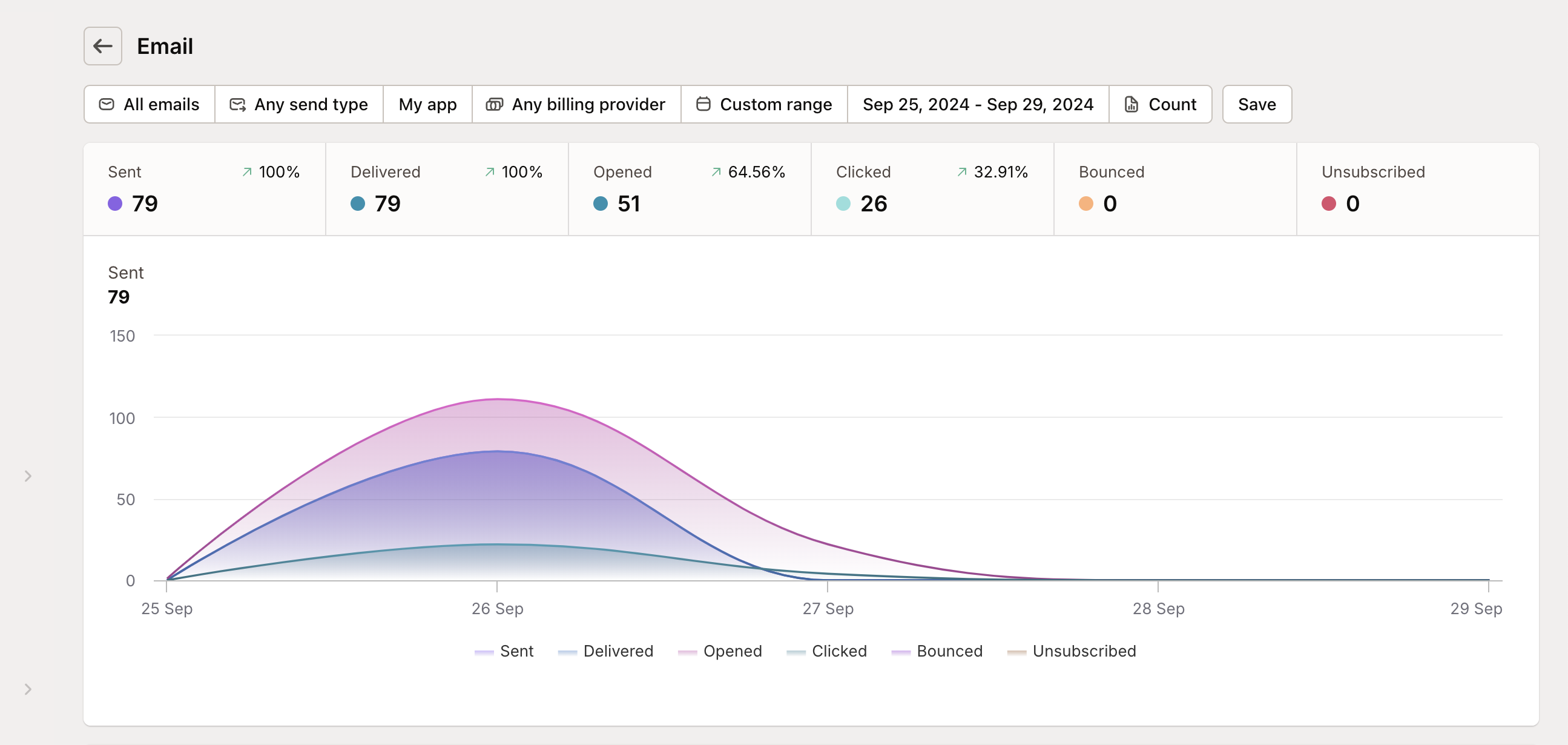Image resolution: width=1568 pixels, height=745 pixels.
Task: Click the orange Bounced color dot
Action: pyautogui.click(x=1086, y=204)
